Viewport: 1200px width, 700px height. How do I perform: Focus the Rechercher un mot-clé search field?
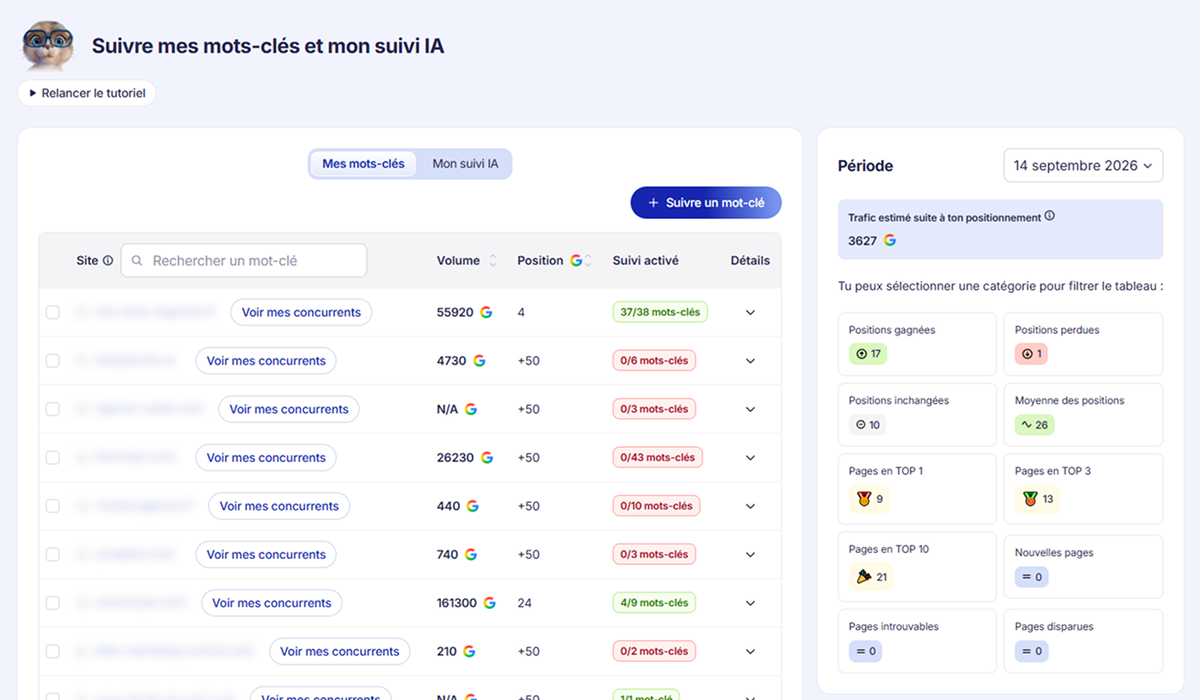(x=244, y=261)
